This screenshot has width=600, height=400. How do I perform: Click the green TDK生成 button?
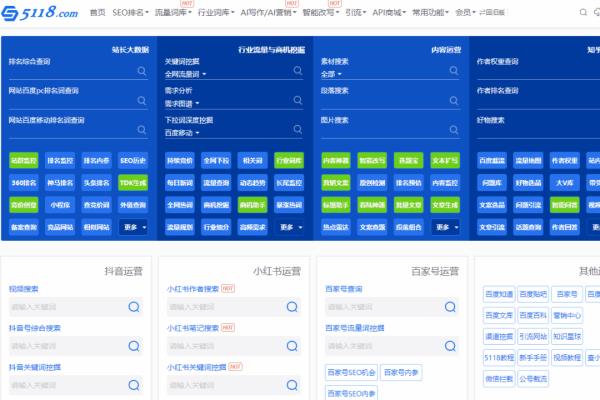[x=133, y=183]
